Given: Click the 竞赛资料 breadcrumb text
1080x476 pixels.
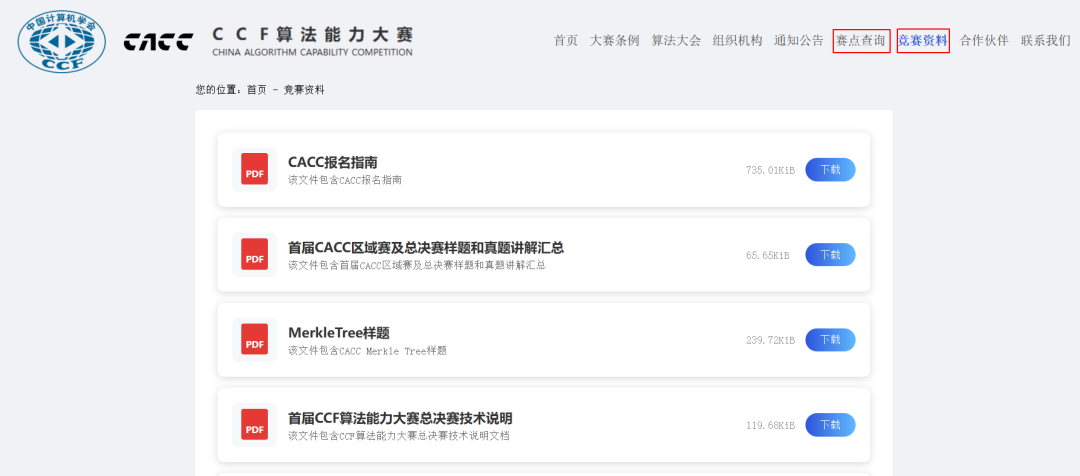Looking at the screenshot, I should point(304,90).
